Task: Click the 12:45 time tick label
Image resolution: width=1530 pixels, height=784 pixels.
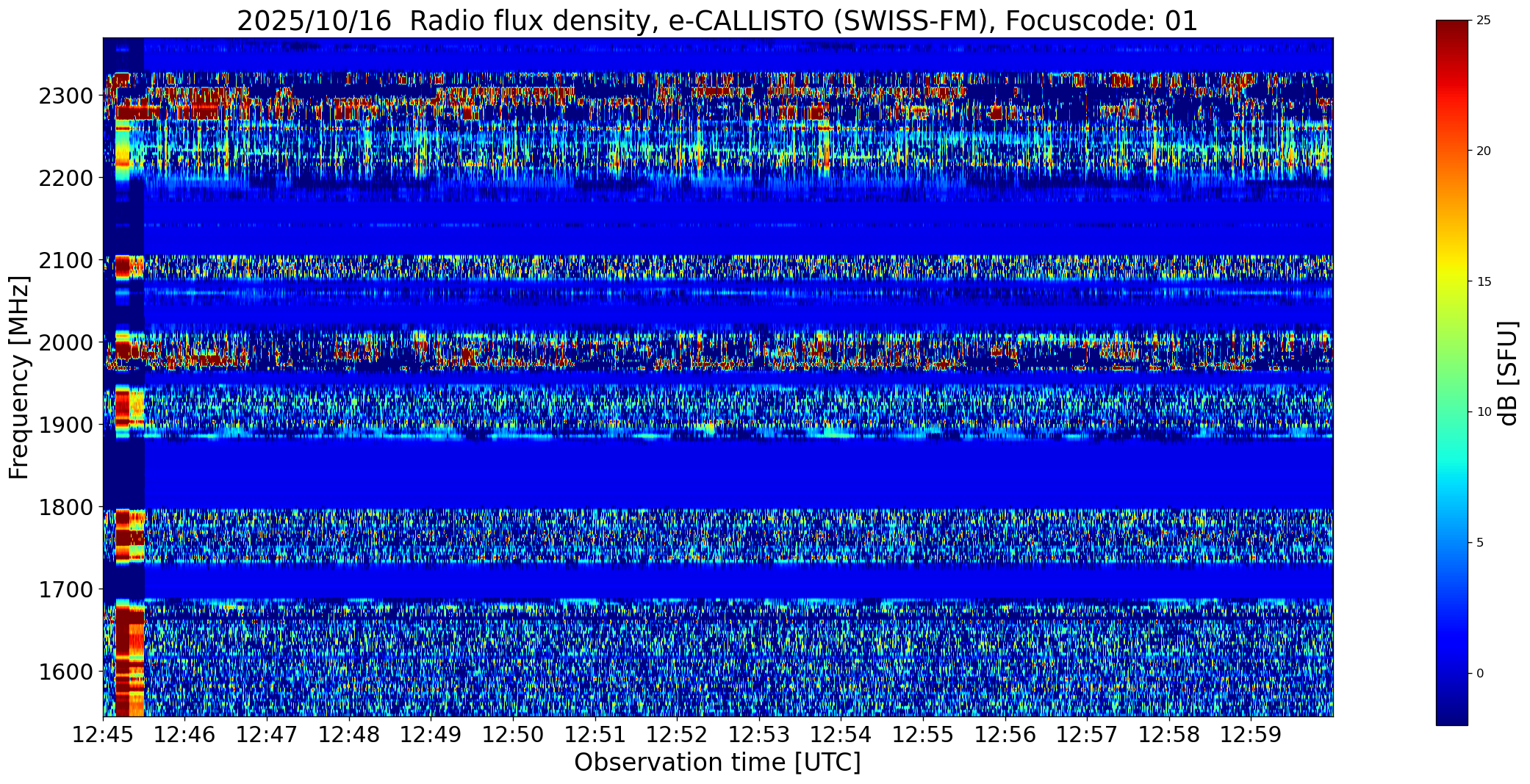Action: tap(103, 734)
